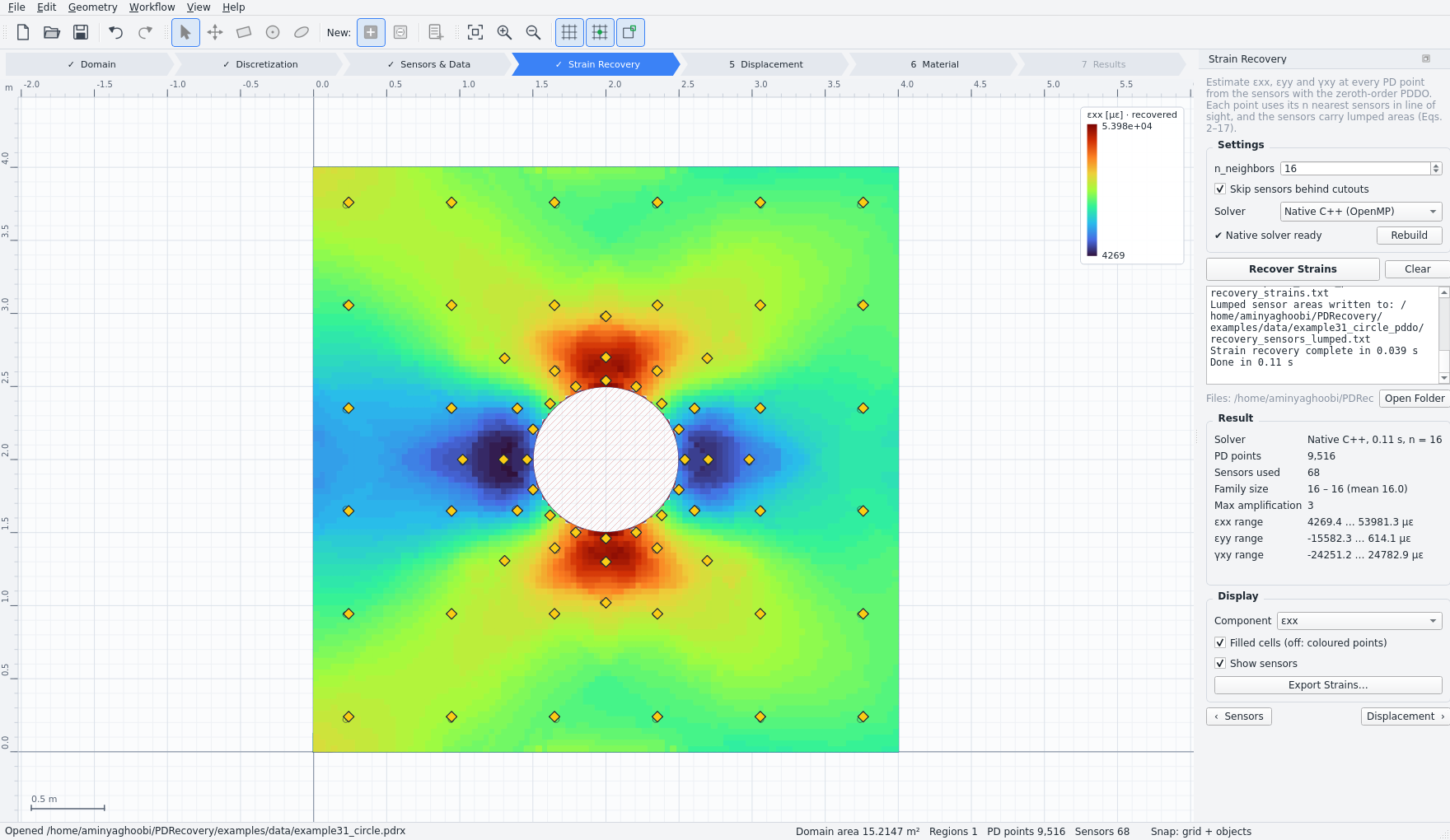The image size is (1450, 840).
Task: Click the Clear button
Action: click(x=1417, y=269)
